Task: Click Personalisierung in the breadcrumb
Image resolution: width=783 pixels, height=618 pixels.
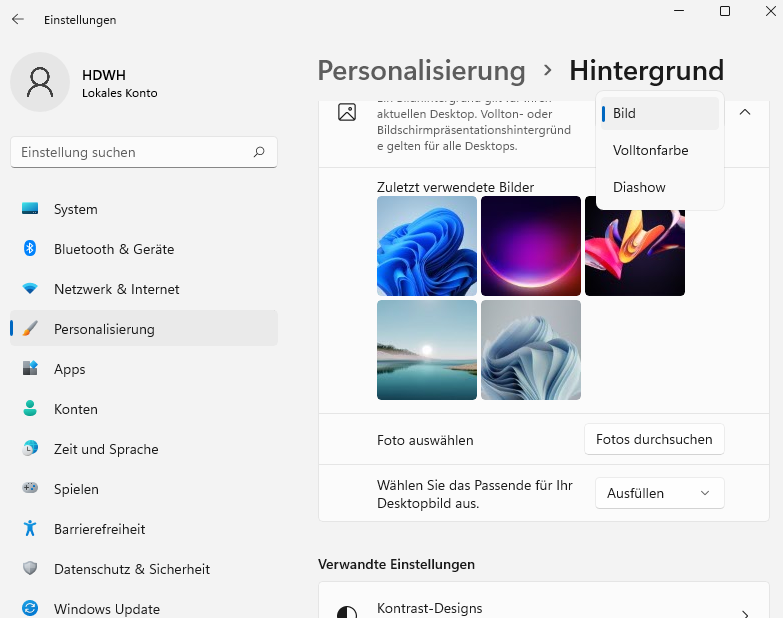Action: 421,70
